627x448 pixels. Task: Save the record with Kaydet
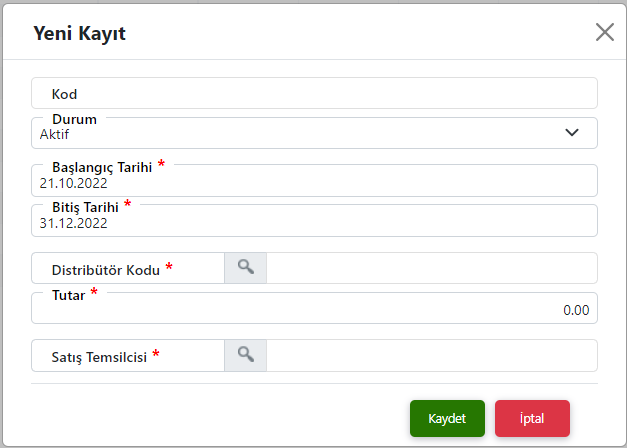[447, 418]
